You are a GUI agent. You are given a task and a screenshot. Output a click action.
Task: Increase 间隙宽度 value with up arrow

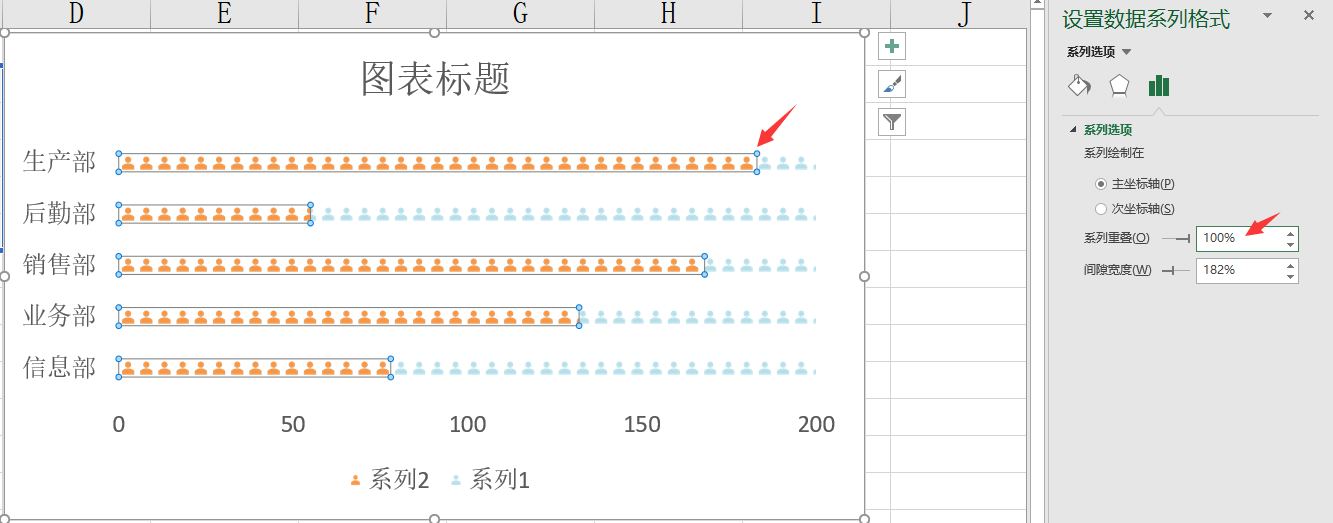[x=1291, y=265]
